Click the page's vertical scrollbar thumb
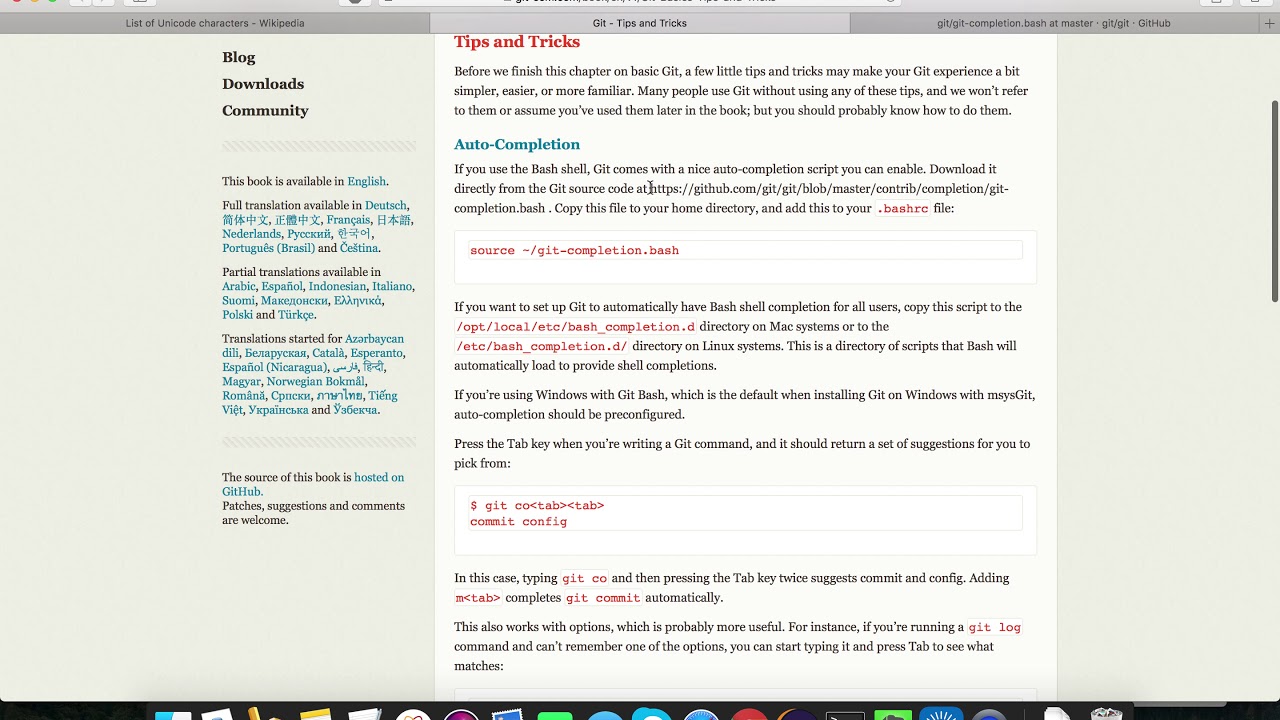This screenshot has width=1280, height=720. click(x=1274, y=200)
